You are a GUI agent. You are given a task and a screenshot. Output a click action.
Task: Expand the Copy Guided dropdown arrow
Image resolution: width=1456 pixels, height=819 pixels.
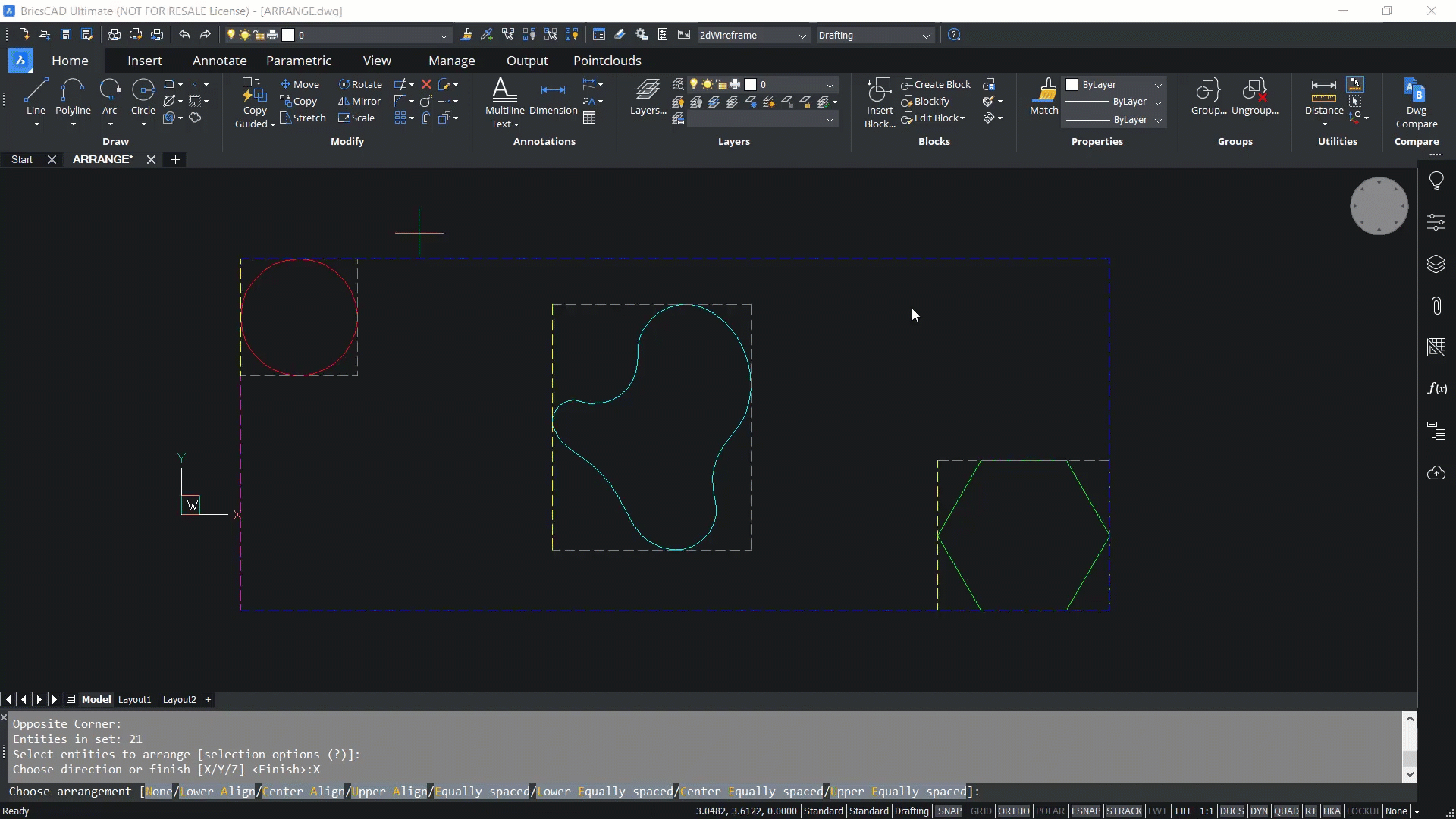pyautogui.click(x=271, y=124)
